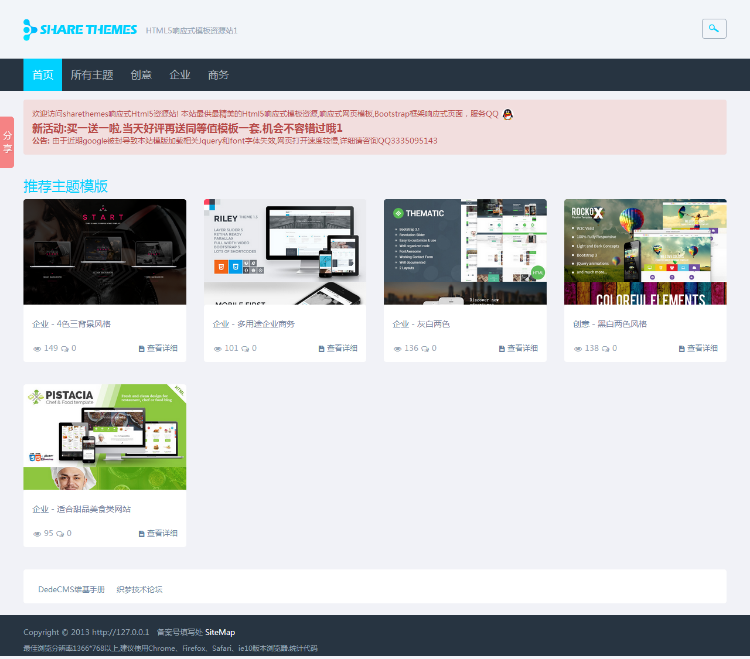Open the ROCKO X theme thumbnail
The image size is (750, 659).
pos(645,252)
